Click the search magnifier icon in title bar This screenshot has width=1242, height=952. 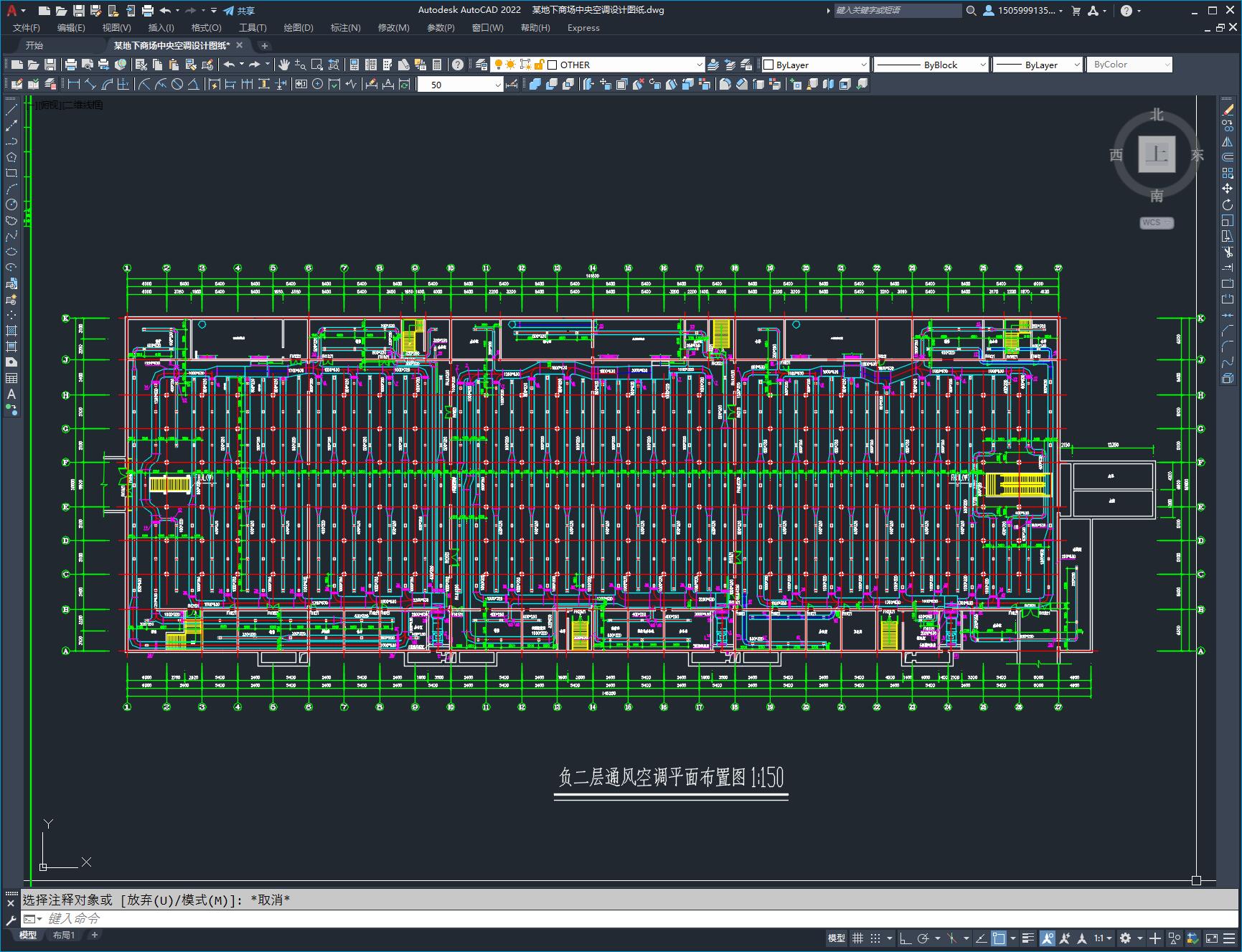click(x=971, y=11)
